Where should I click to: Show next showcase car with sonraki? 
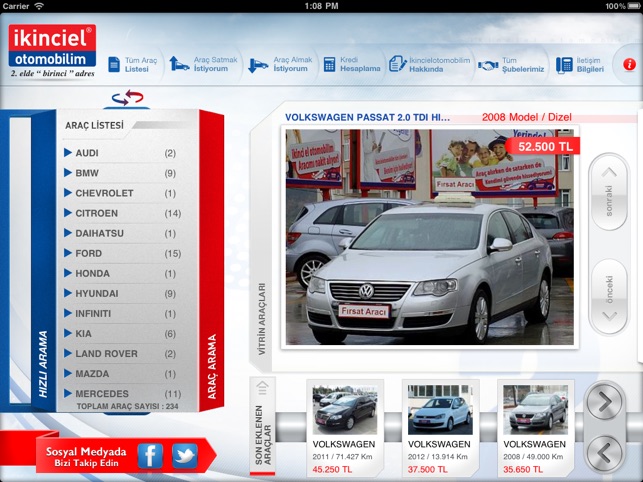point(609,192)
